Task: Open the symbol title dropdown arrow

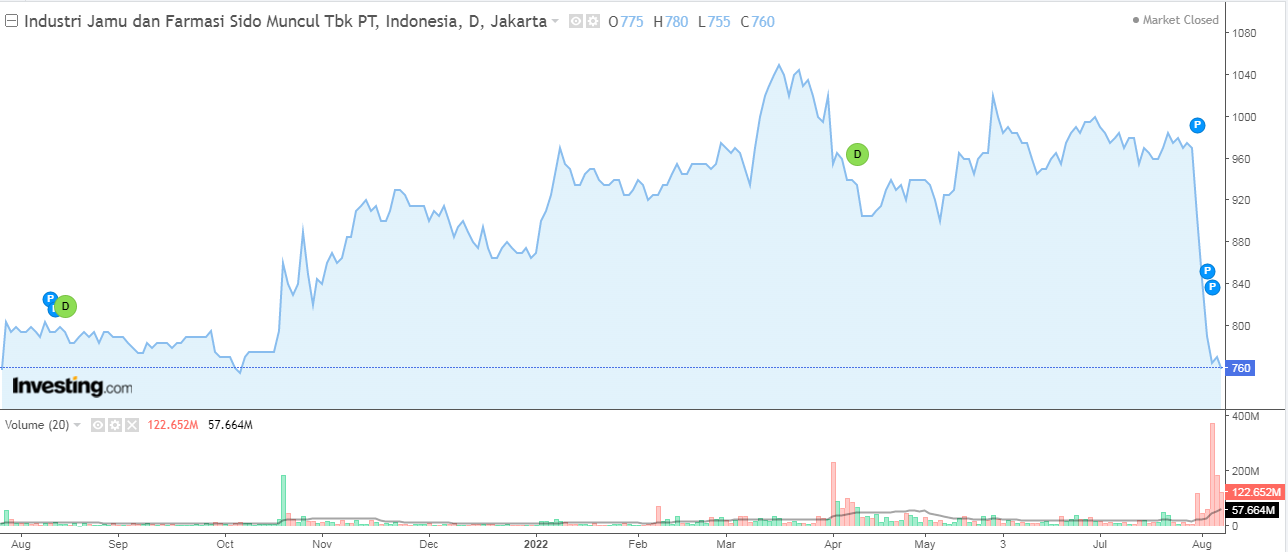Action: 556,21
